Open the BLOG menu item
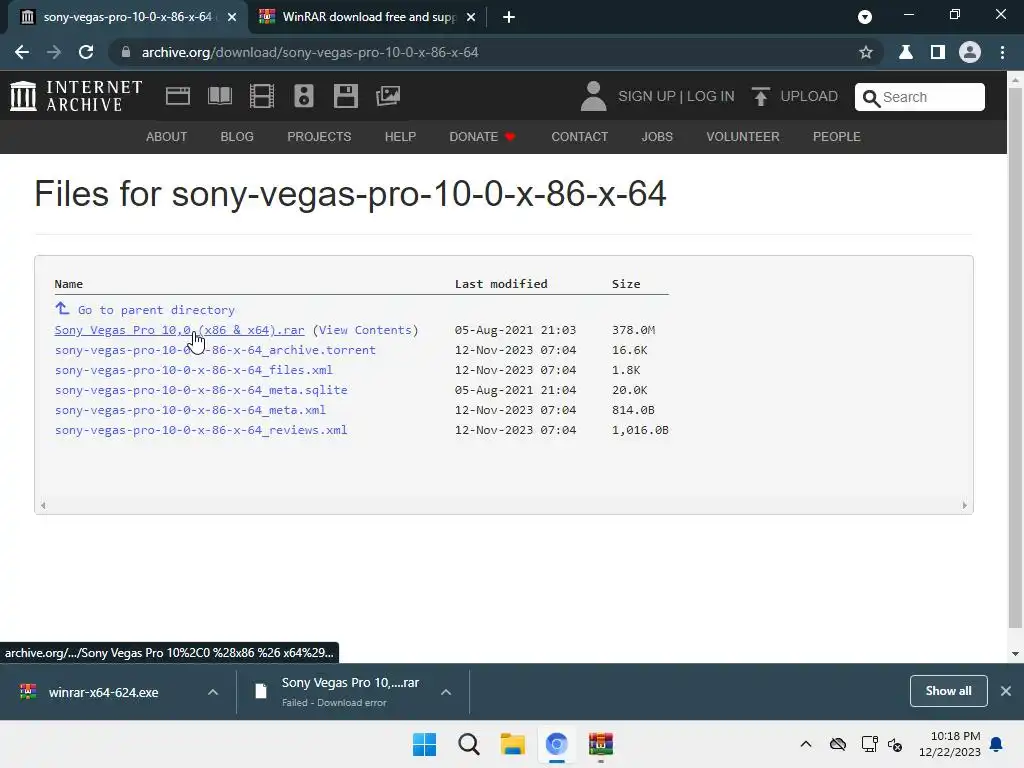This screenshot has width=1024, height=768. click(x=237, y=136)
